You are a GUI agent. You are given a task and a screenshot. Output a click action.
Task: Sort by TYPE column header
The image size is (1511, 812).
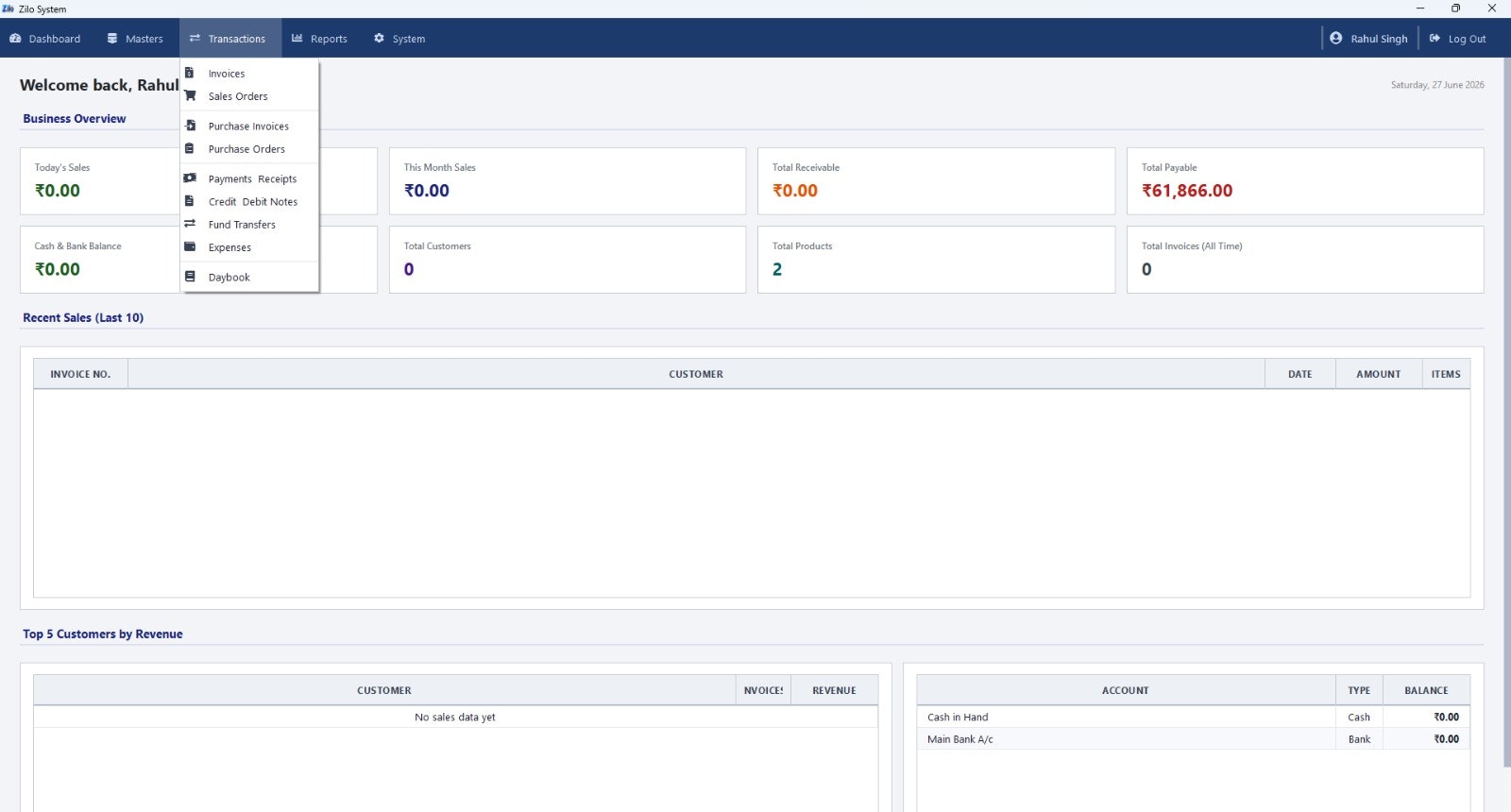click(x=1359, y=690)
